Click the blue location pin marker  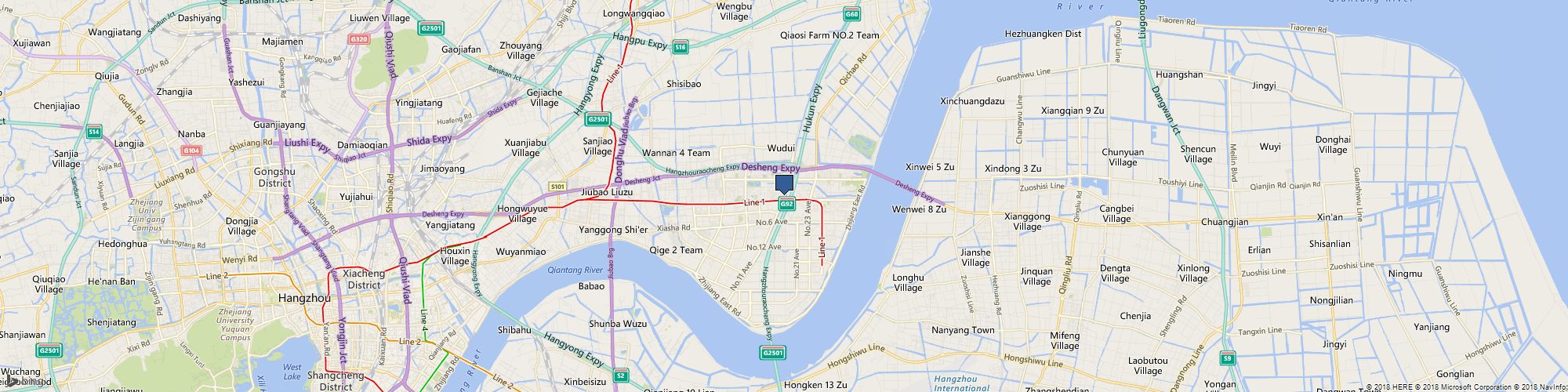(x=785, y=185)
